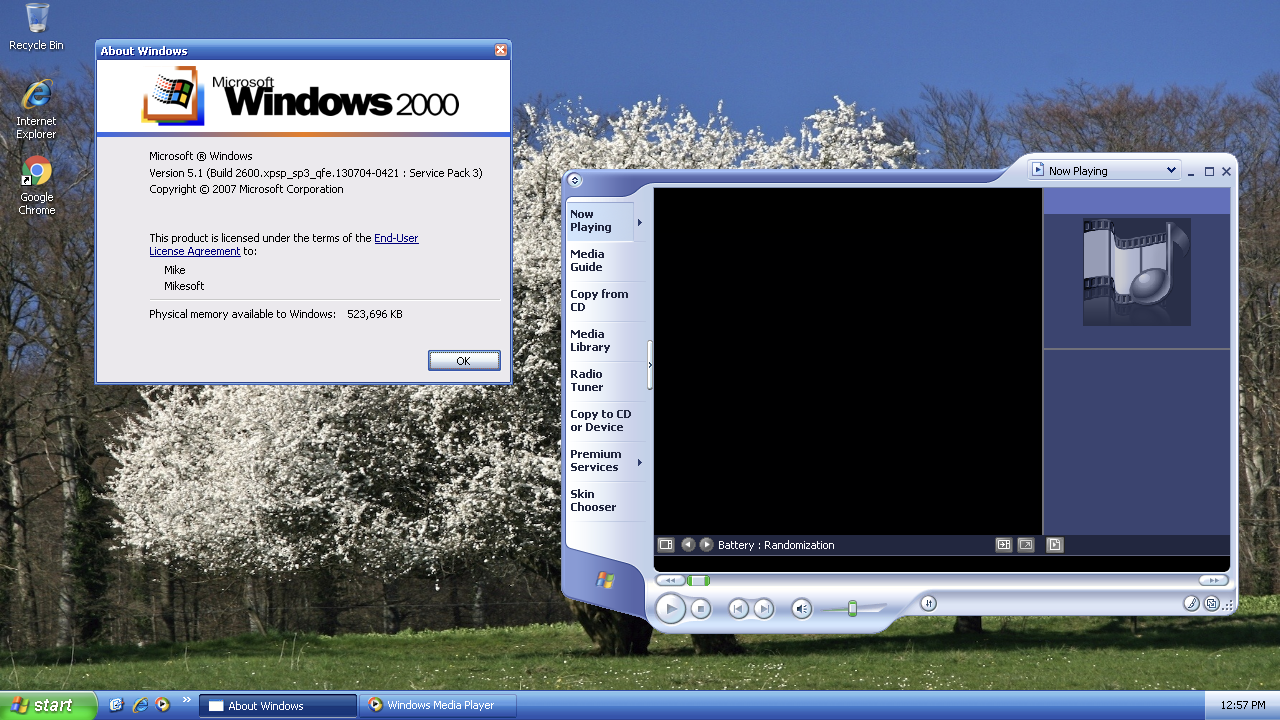This screenshot has width=1280, height=720.
Task: Hide the Media Player taskbar handle
Action: click(x=650, y=365)
